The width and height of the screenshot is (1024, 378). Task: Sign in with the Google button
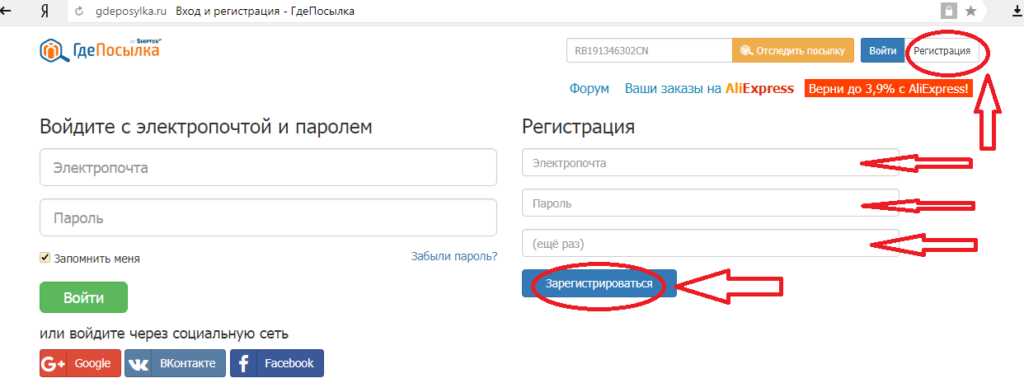[x=80, y=364]
